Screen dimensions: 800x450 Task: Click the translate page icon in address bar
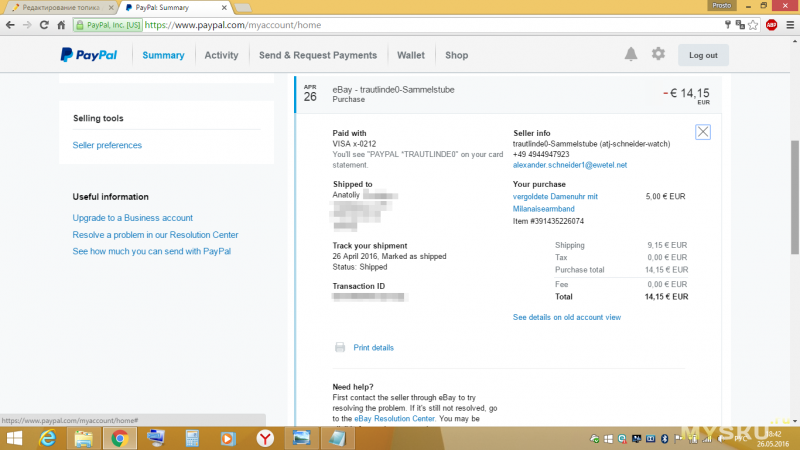pos(740,25)
